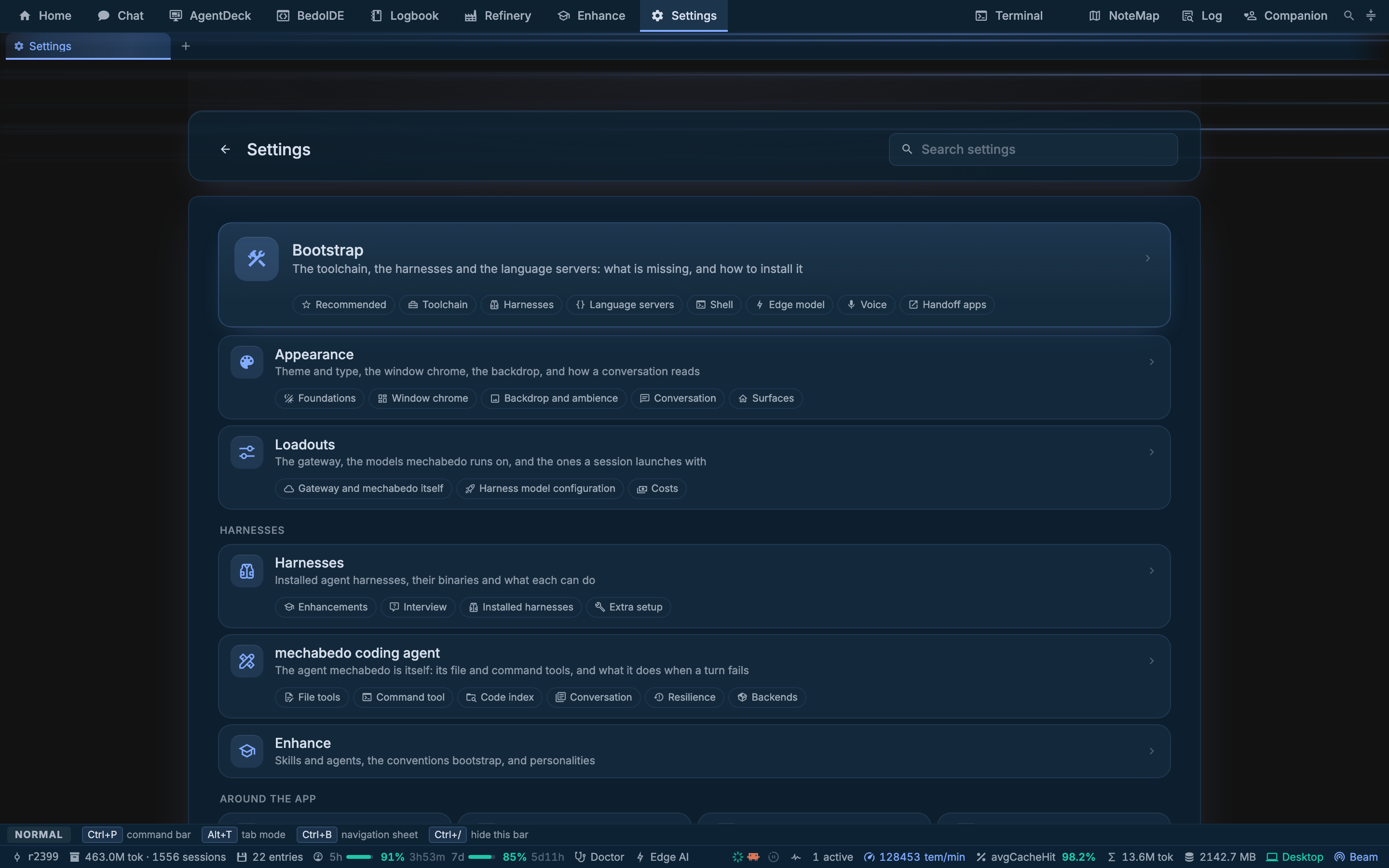1389x868 pixels.
Task: Click the orange bot icon in status bar
Action: click(754, 856)
